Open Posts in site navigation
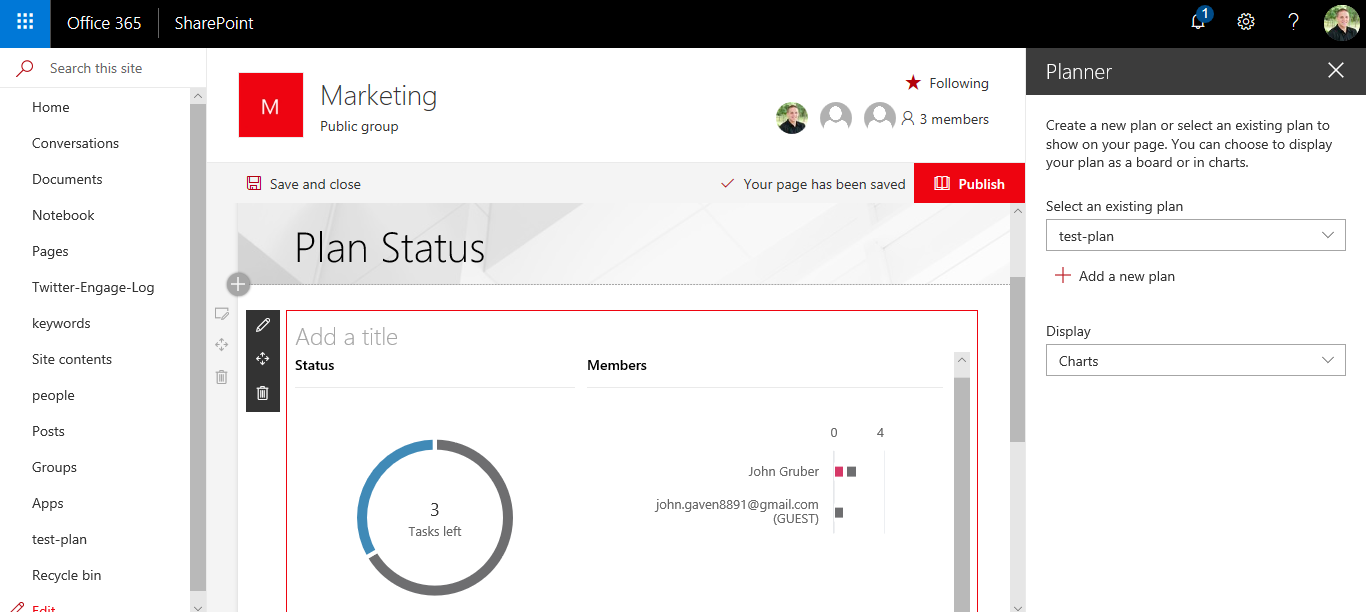The image size is (1366, 612). pyautogui.click(x=48, y=431)
